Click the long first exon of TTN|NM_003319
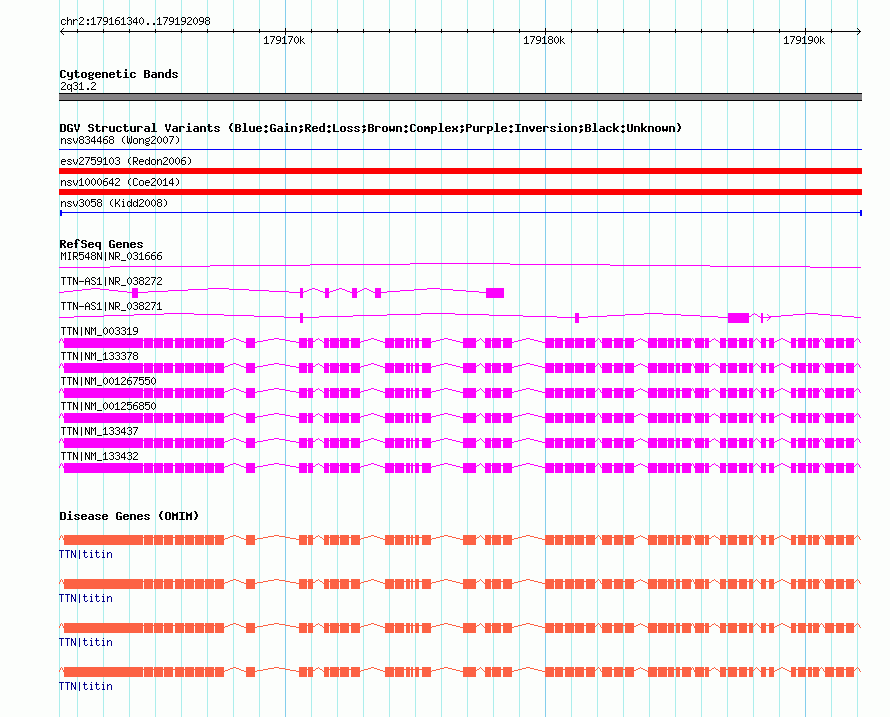The image size is (890, 717). 103,343
